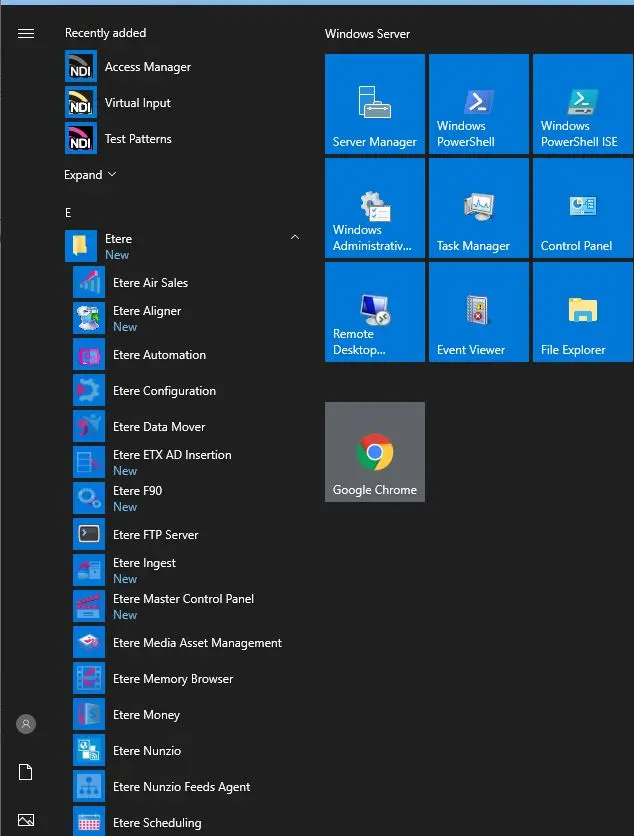Viewport: 634px width, 836px height.
Task: Open Server Manager tile
Action: [x=375, y=104]
